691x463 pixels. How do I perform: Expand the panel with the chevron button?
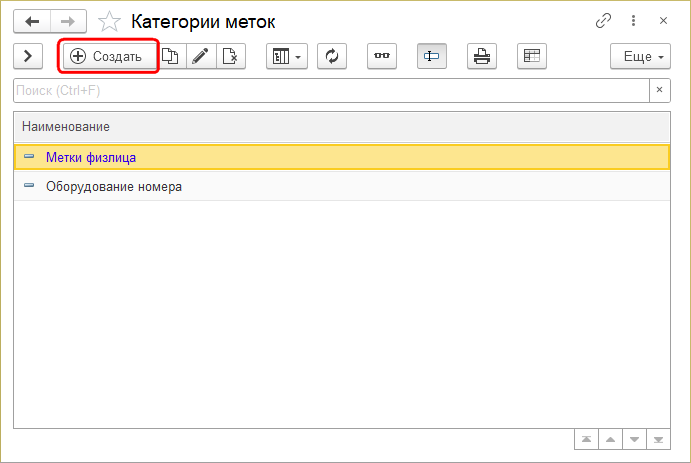(x=28, y=57)
